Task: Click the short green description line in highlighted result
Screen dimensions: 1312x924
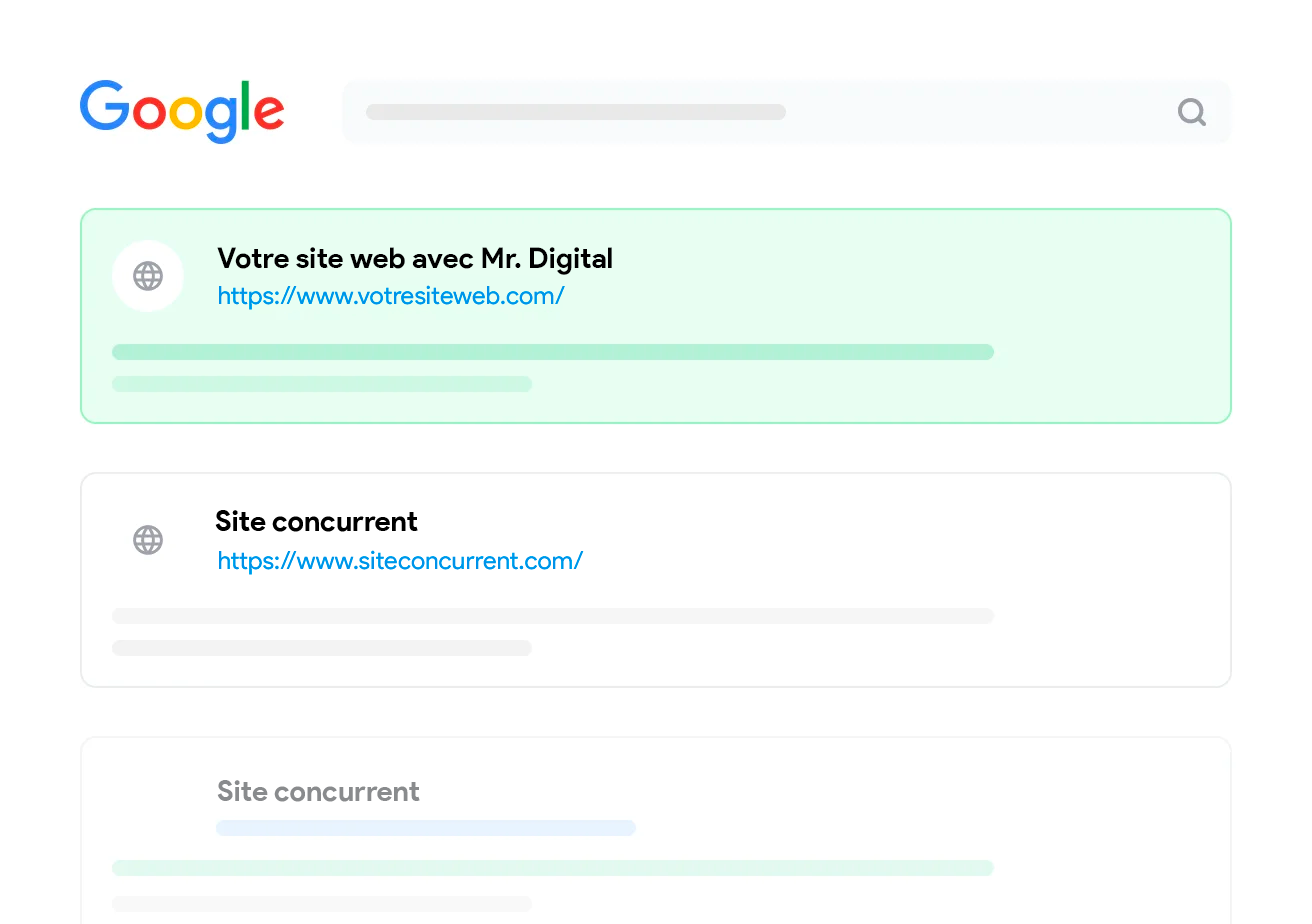Action: coord(321,384)
